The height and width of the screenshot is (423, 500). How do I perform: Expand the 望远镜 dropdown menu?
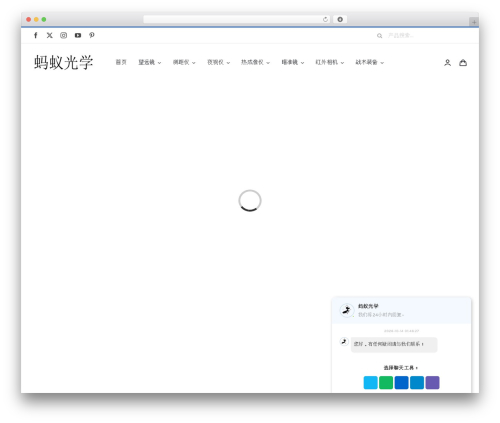coord(150,62)
